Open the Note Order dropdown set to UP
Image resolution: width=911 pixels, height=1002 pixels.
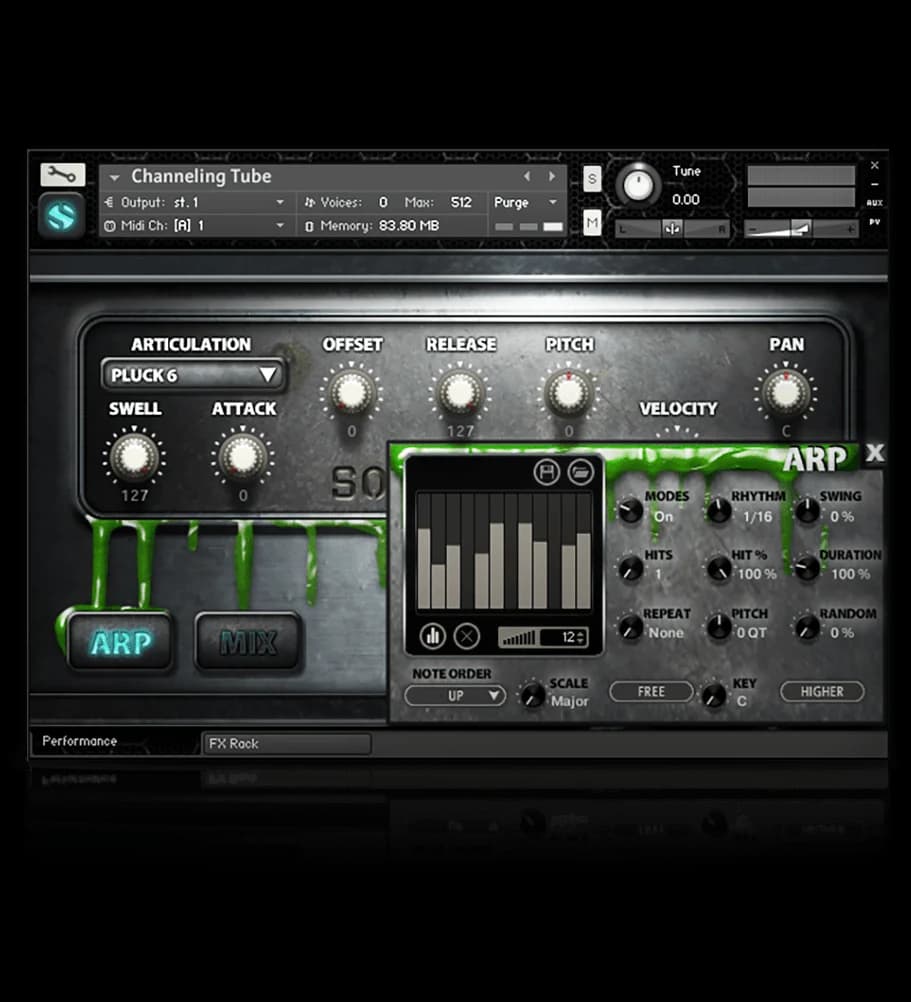coord(456,695)
